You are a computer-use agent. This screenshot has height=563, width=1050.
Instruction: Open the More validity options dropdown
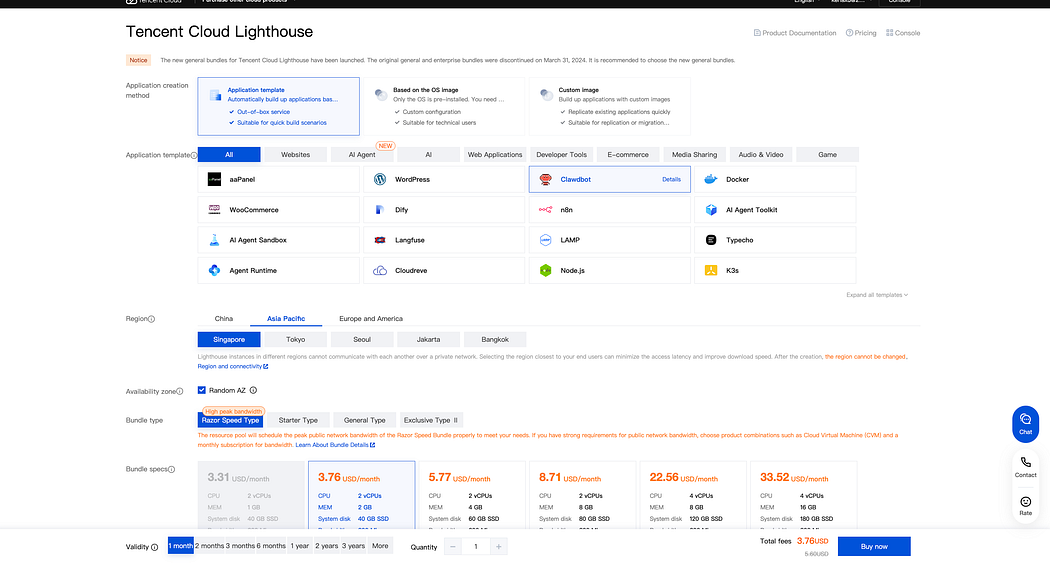tap(380, 546)
